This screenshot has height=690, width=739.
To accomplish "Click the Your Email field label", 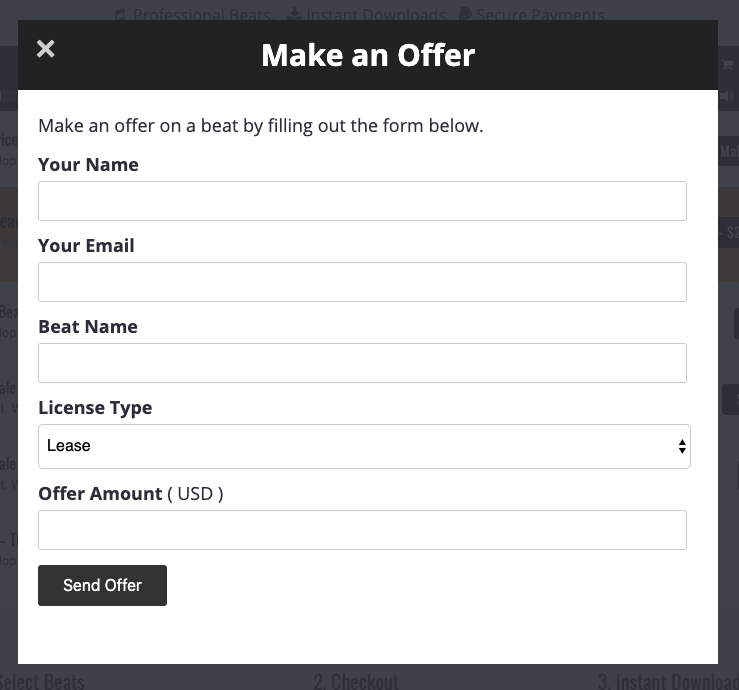I will click(86, 246).
